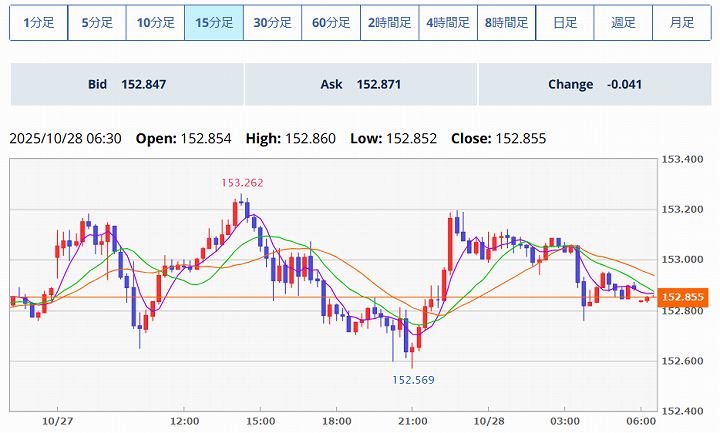
Task: Show the 4時間足 chart
Action: tap(447, 22)
